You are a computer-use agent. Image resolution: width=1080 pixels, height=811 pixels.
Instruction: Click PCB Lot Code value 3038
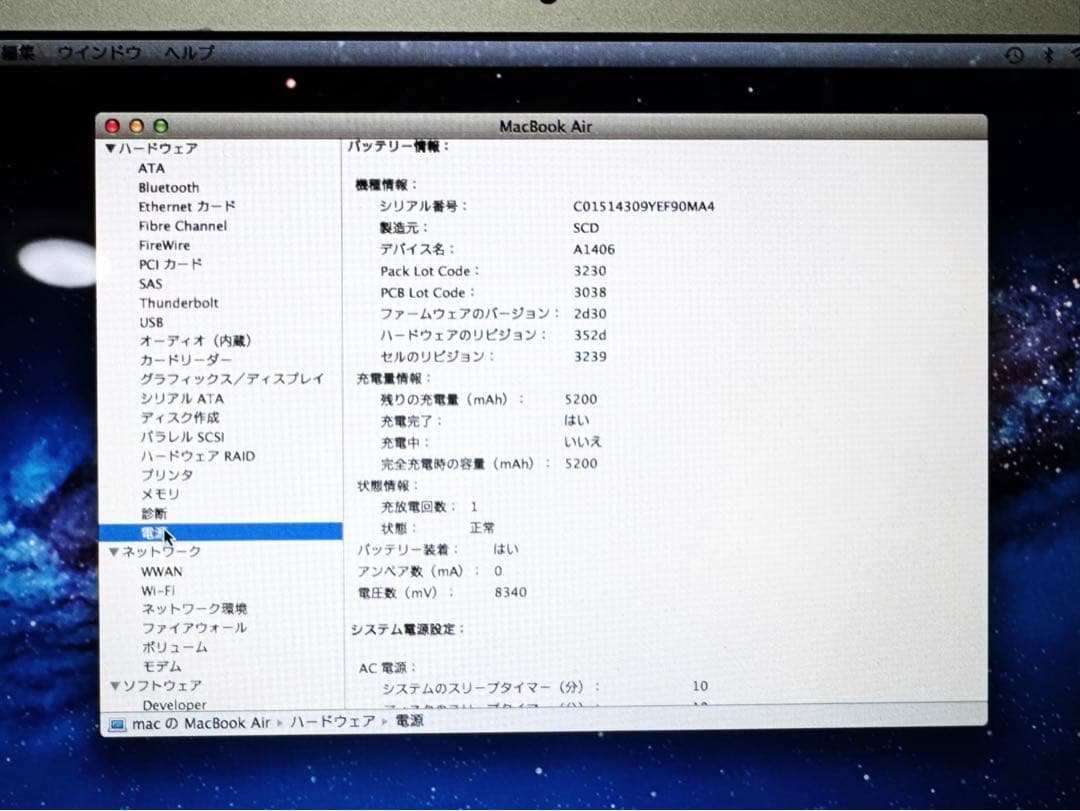(590, 292)
